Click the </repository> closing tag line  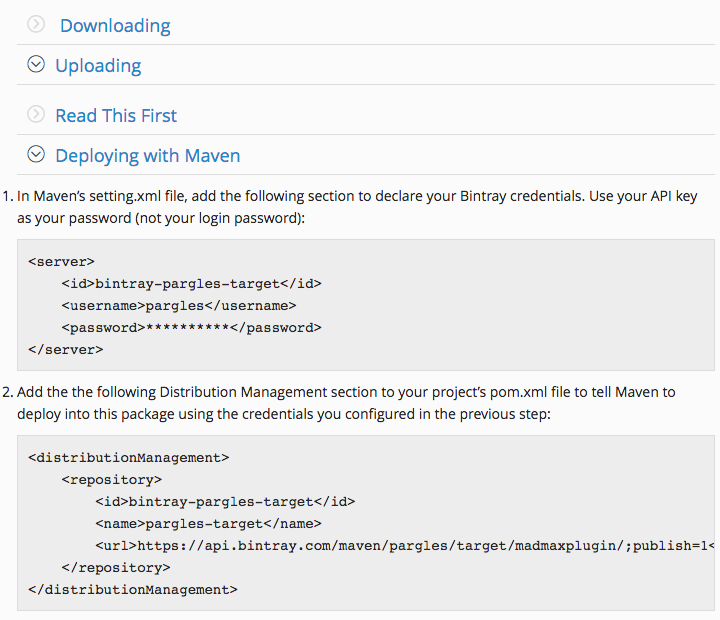click(x=116, y=568)
